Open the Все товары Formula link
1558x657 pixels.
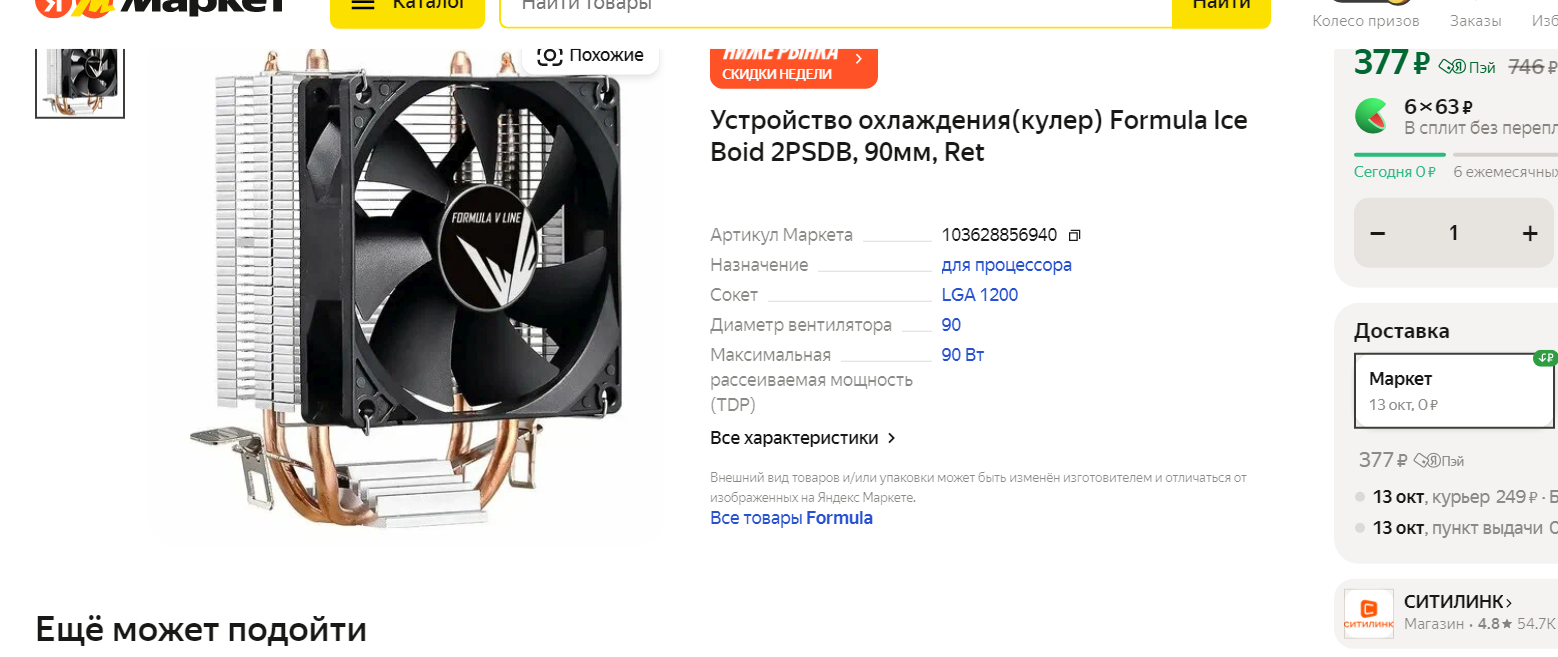coord(791,518)
